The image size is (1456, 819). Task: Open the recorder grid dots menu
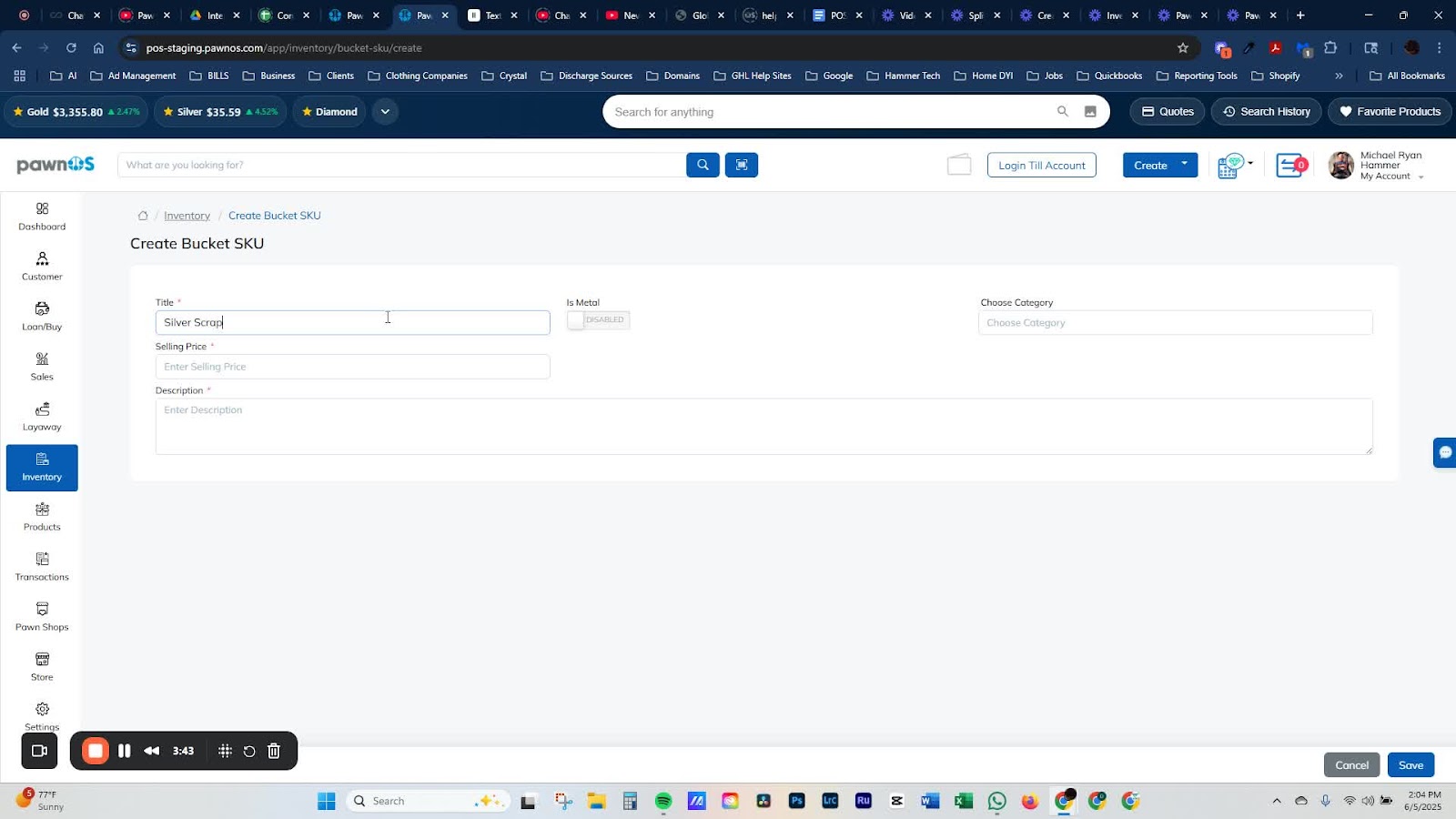[x=225, y=751]
